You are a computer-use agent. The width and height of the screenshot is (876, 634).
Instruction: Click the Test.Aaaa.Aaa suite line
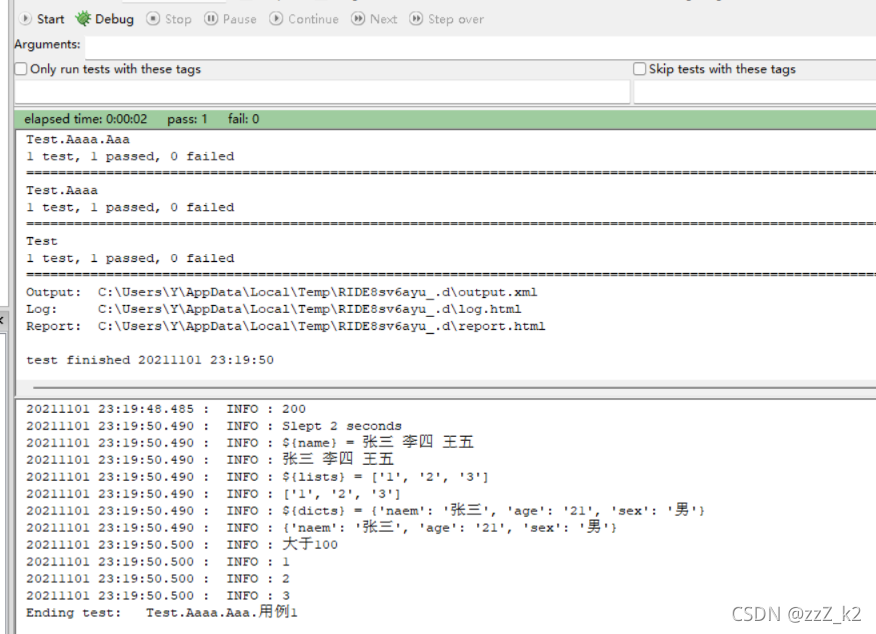coord(78,139)
